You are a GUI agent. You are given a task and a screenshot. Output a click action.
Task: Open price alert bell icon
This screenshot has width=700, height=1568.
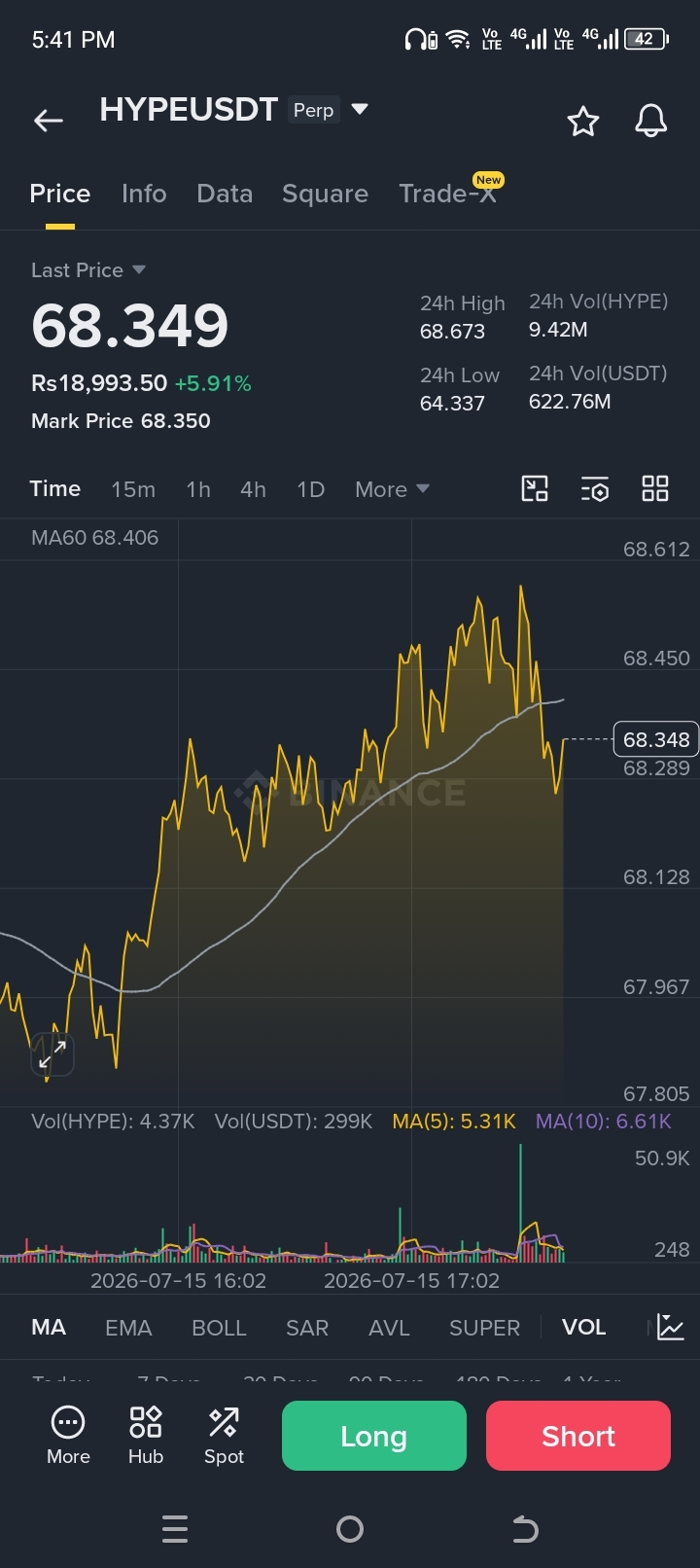[651, 122]
